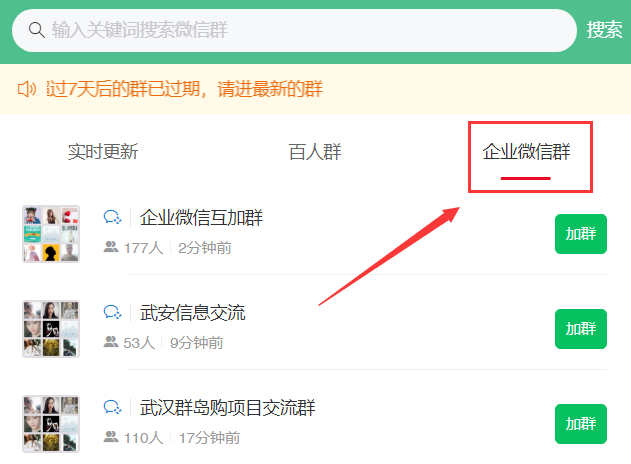This screenshot has height=464, width=631.
Task: Click the magnifier icon in search box
Action: (36, 30)
